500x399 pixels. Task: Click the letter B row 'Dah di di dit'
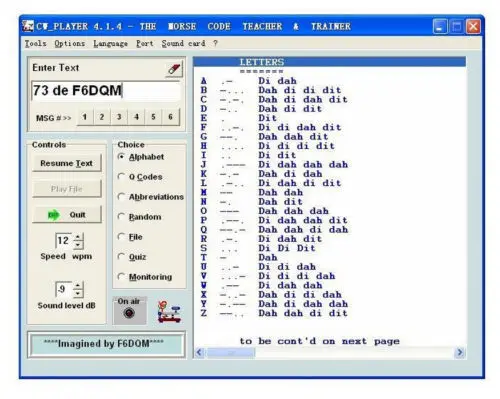pyautogui.click(x=300, y=90)
